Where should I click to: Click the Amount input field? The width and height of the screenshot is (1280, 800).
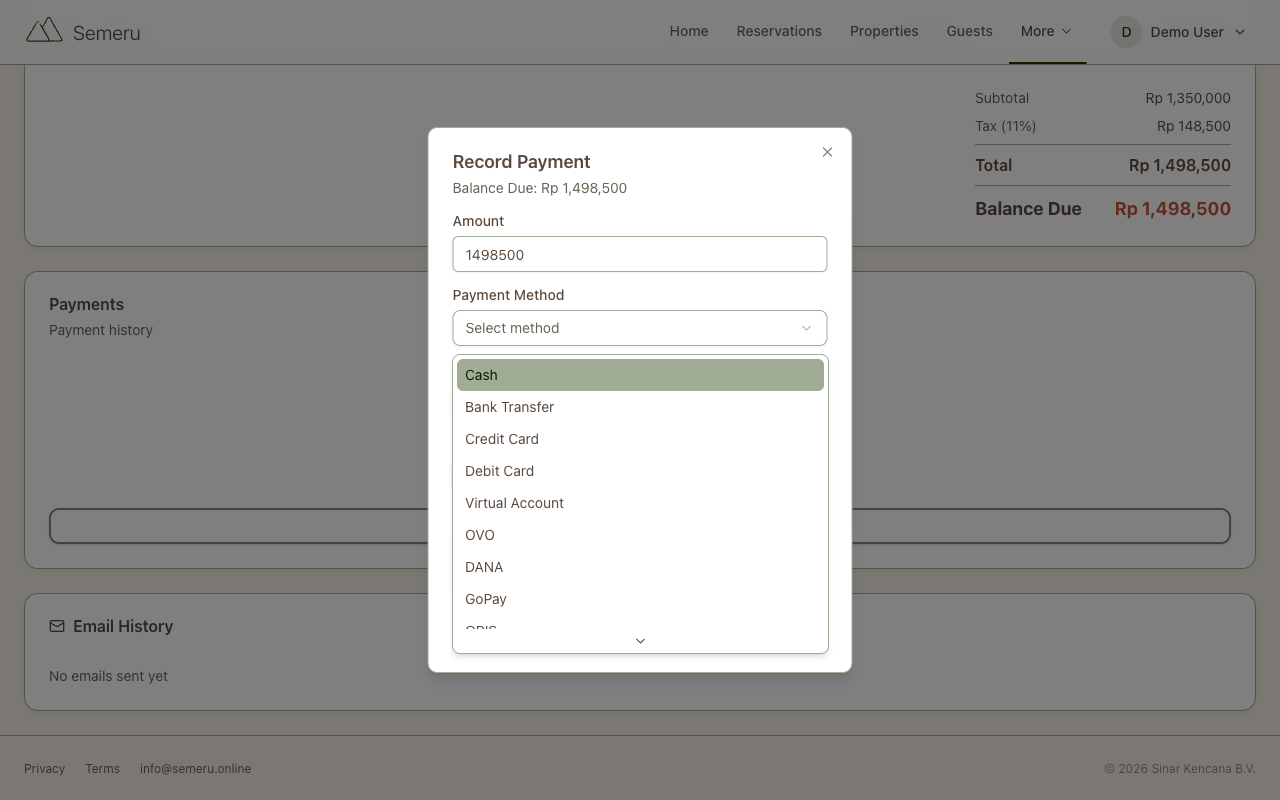[640, 254]
